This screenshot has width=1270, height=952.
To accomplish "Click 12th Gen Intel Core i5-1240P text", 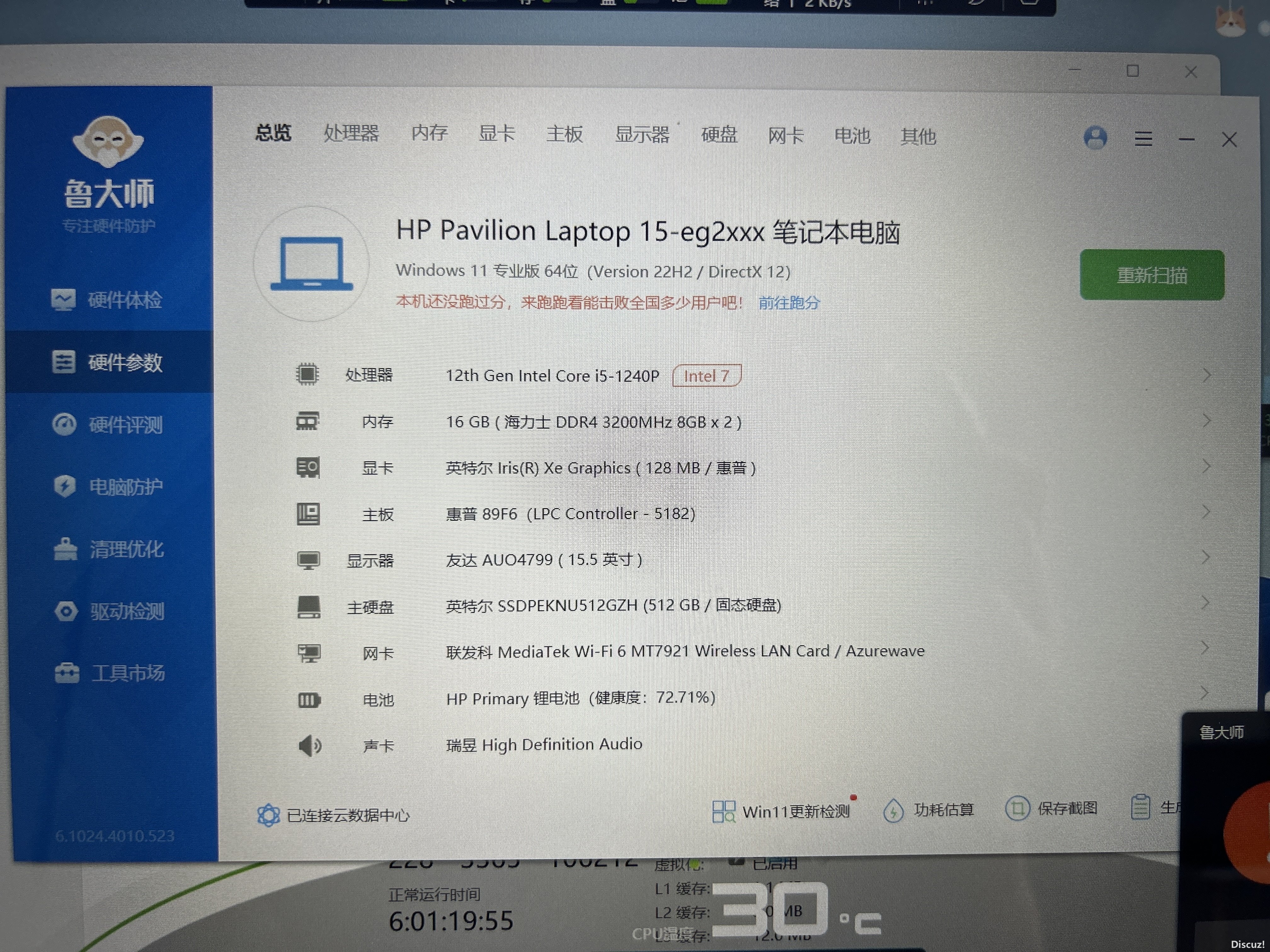I will [552, 375].
